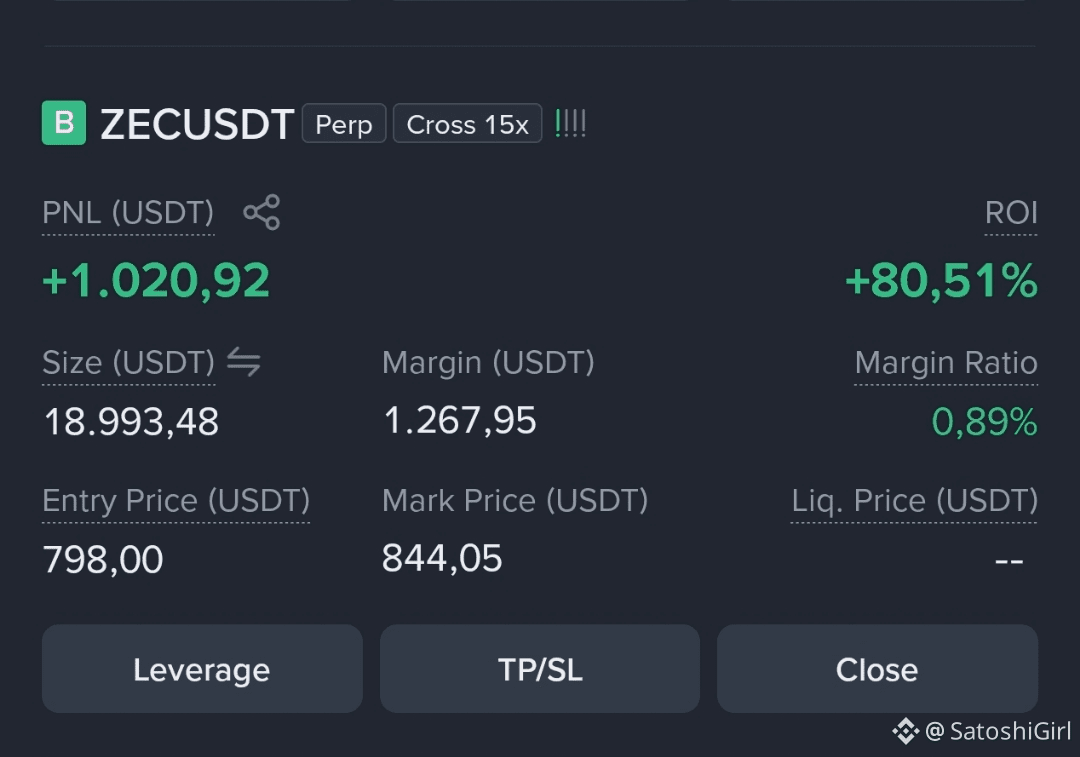Image resolution: width=1080 pixels, height=757 pixels.
Task: Open the Cross 15x margin mode tag
Action: tap(468, 124)
